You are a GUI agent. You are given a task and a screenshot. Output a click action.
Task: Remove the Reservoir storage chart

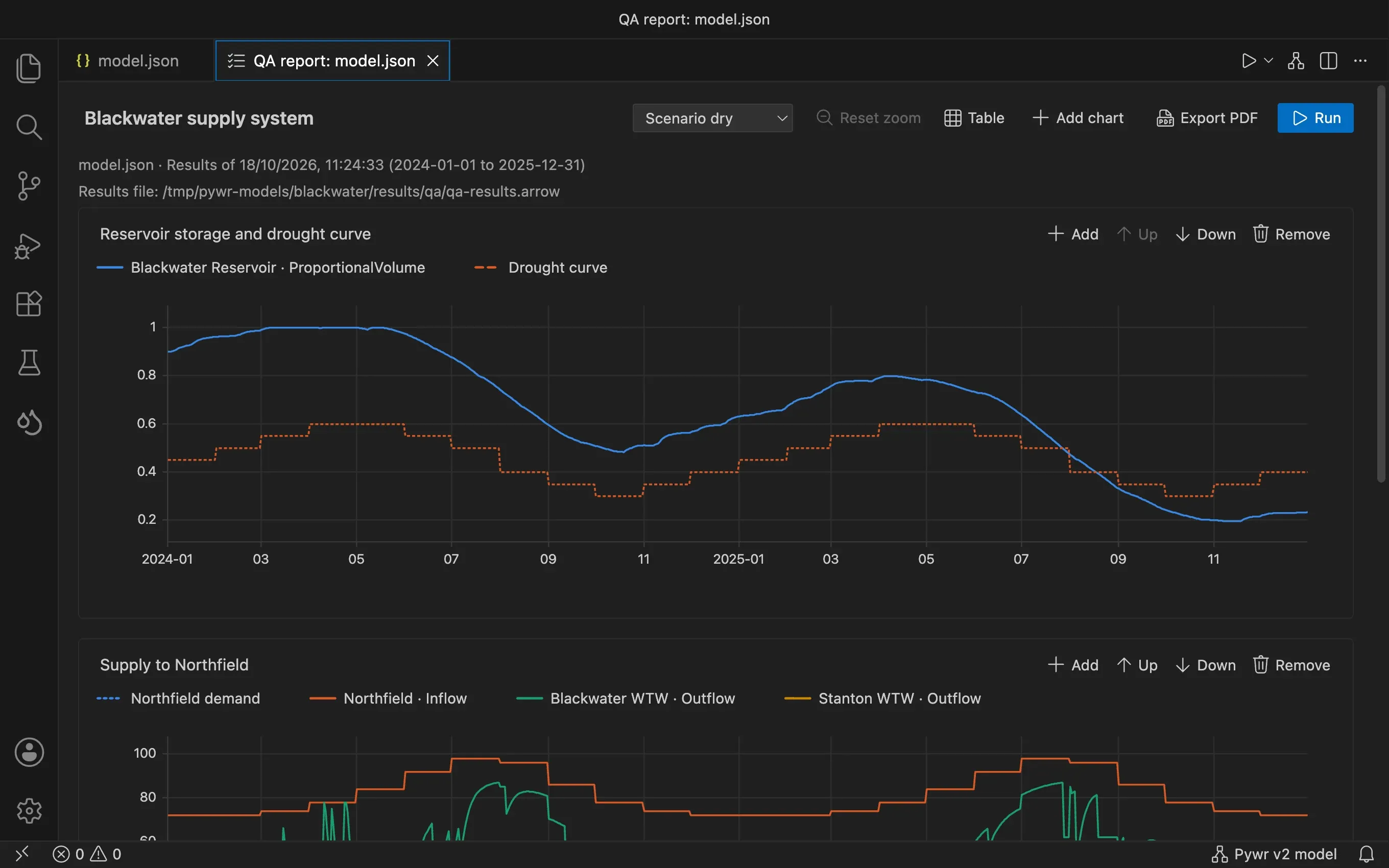(x=1291, y=234)
